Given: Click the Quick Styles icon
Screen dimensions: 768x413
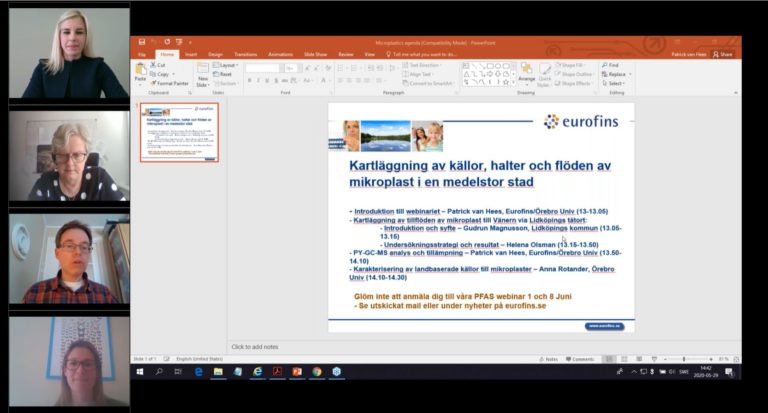Looking at the screenshot, I should point(545,71).
